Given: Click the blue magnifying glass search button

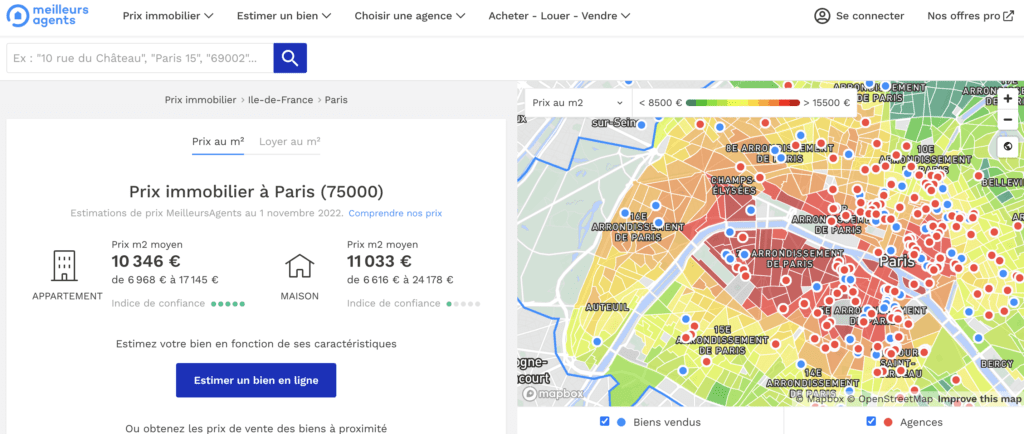Looking at the screenshot, I should (x=290, y=58).
